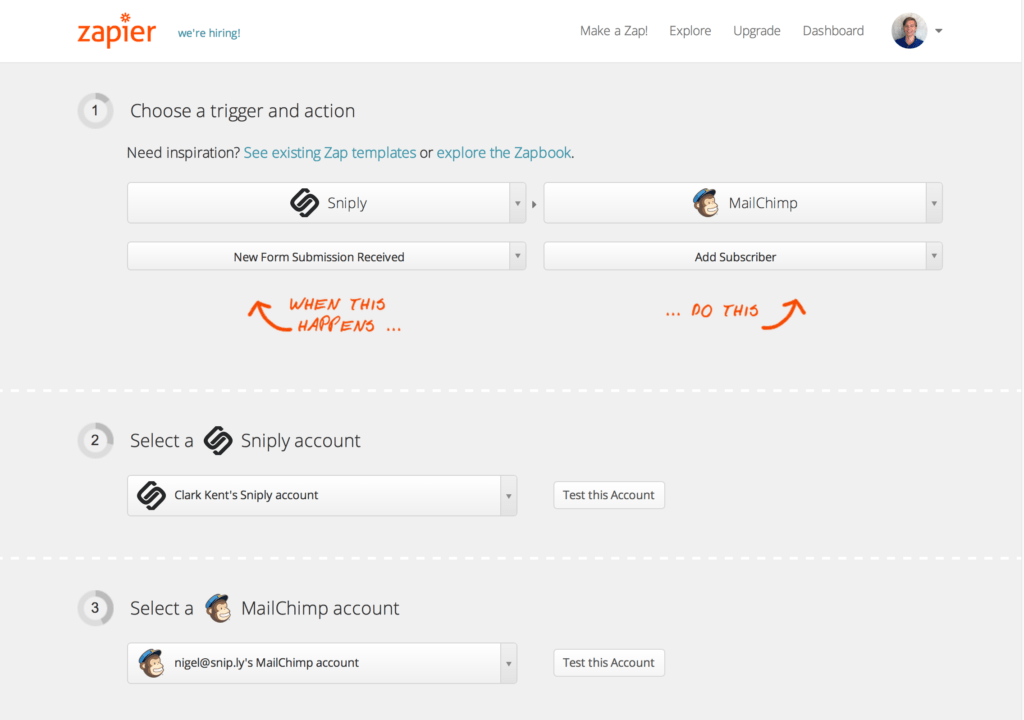This screenshot has height=720, width=1024.
Task: Click the step 1 progress circle indicator
Action: click(x=95, y=110)
